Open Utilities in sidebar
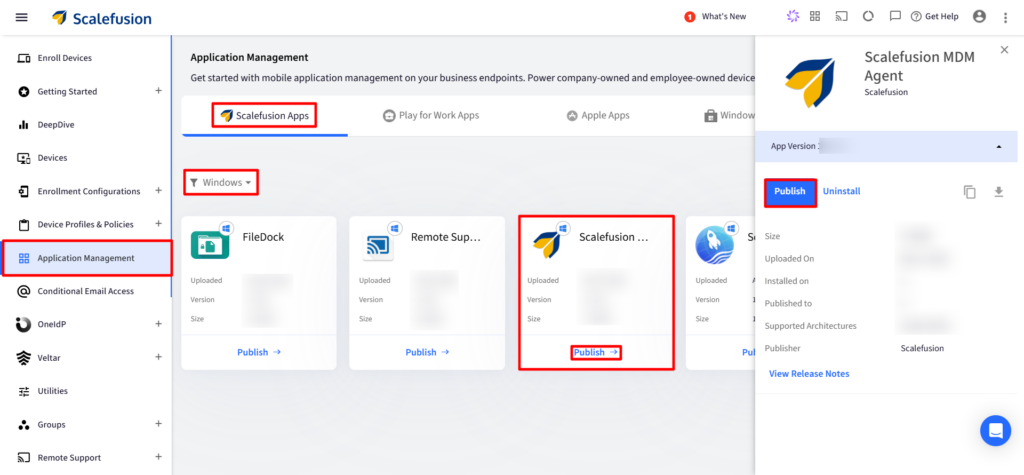This screenshot has height=475, width=1024. 52,391
